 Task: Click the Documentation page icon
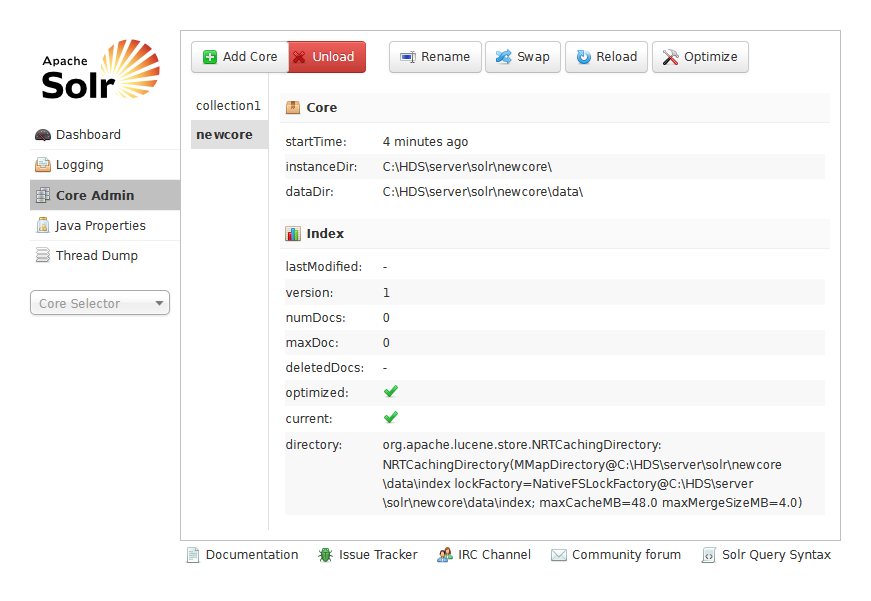point(193,555)
